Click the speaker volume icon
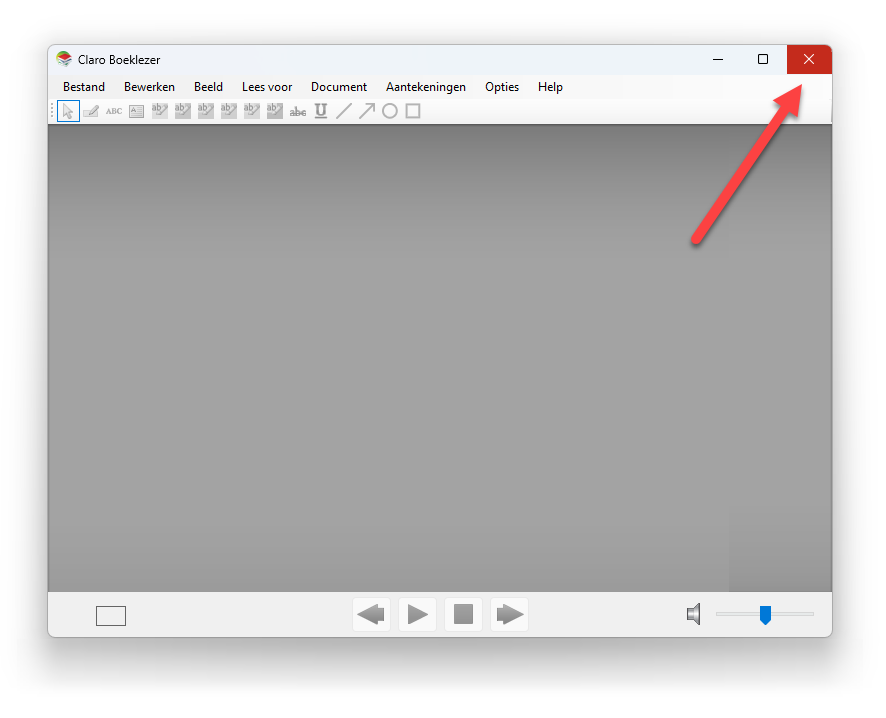This screenshot has height=718, width=886. click(x=694, y=614)
